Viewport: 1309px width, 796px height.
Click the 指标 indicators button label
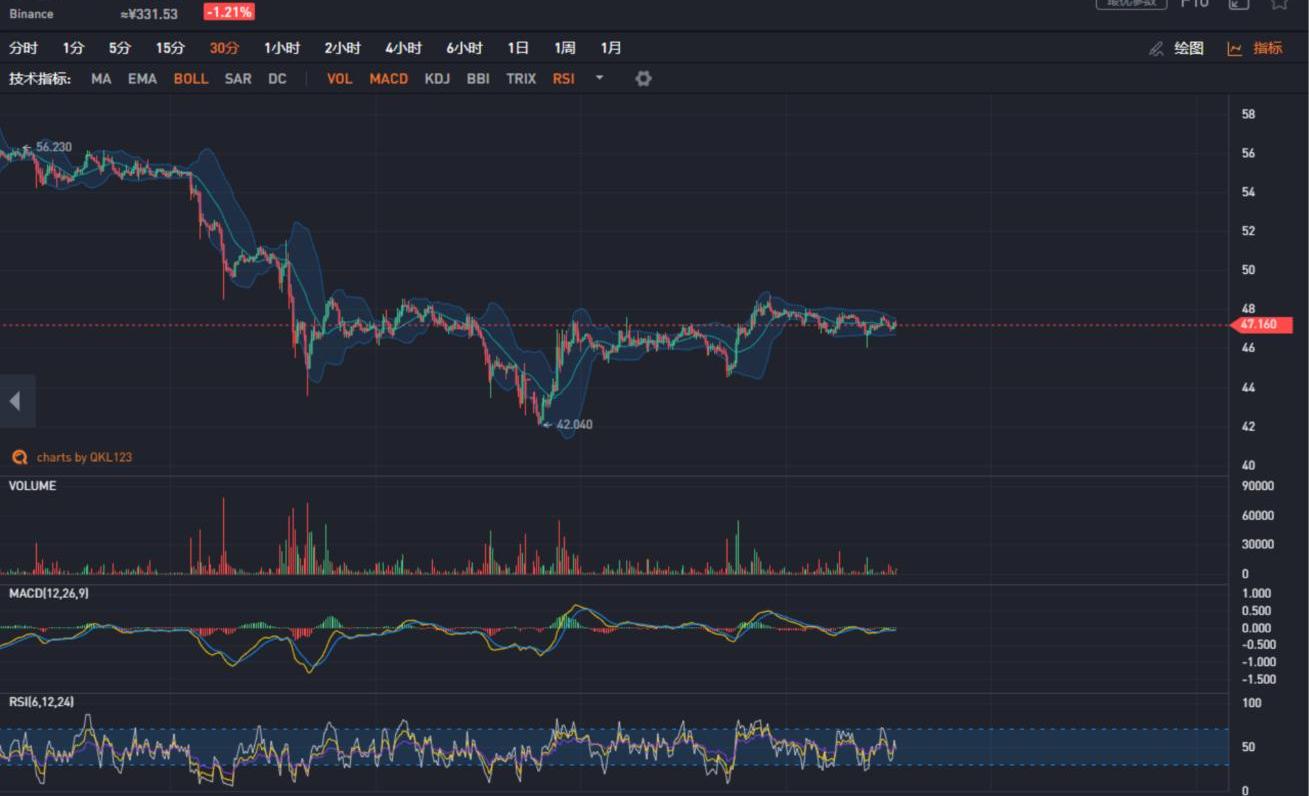click(1267, 48)
